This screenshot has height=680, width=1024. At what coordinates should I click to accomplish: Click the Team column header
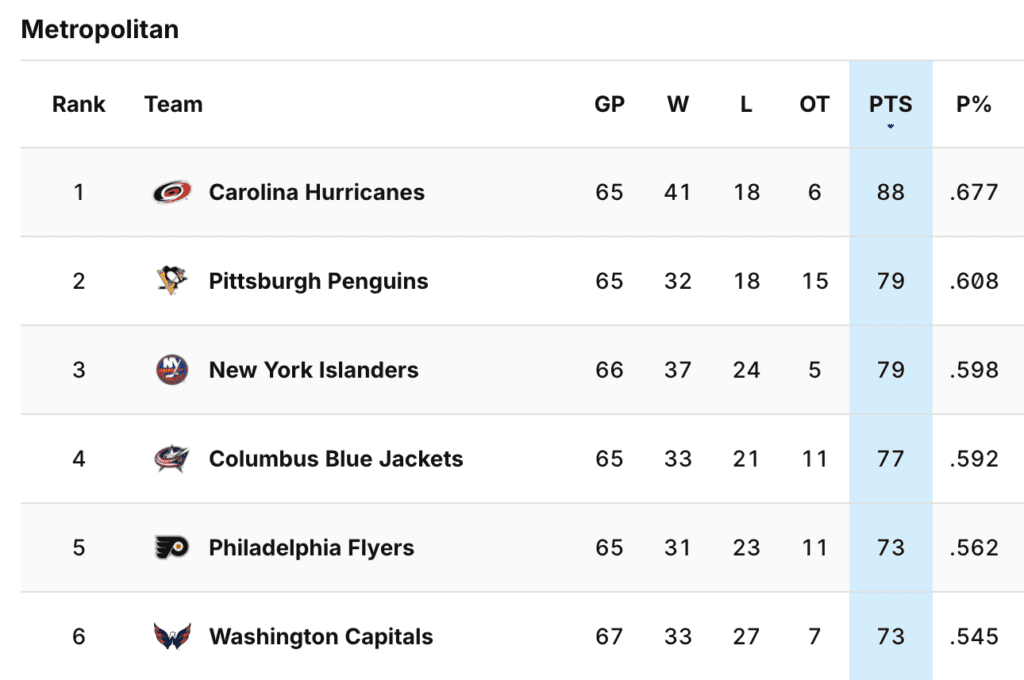click(x=173, y=104)
